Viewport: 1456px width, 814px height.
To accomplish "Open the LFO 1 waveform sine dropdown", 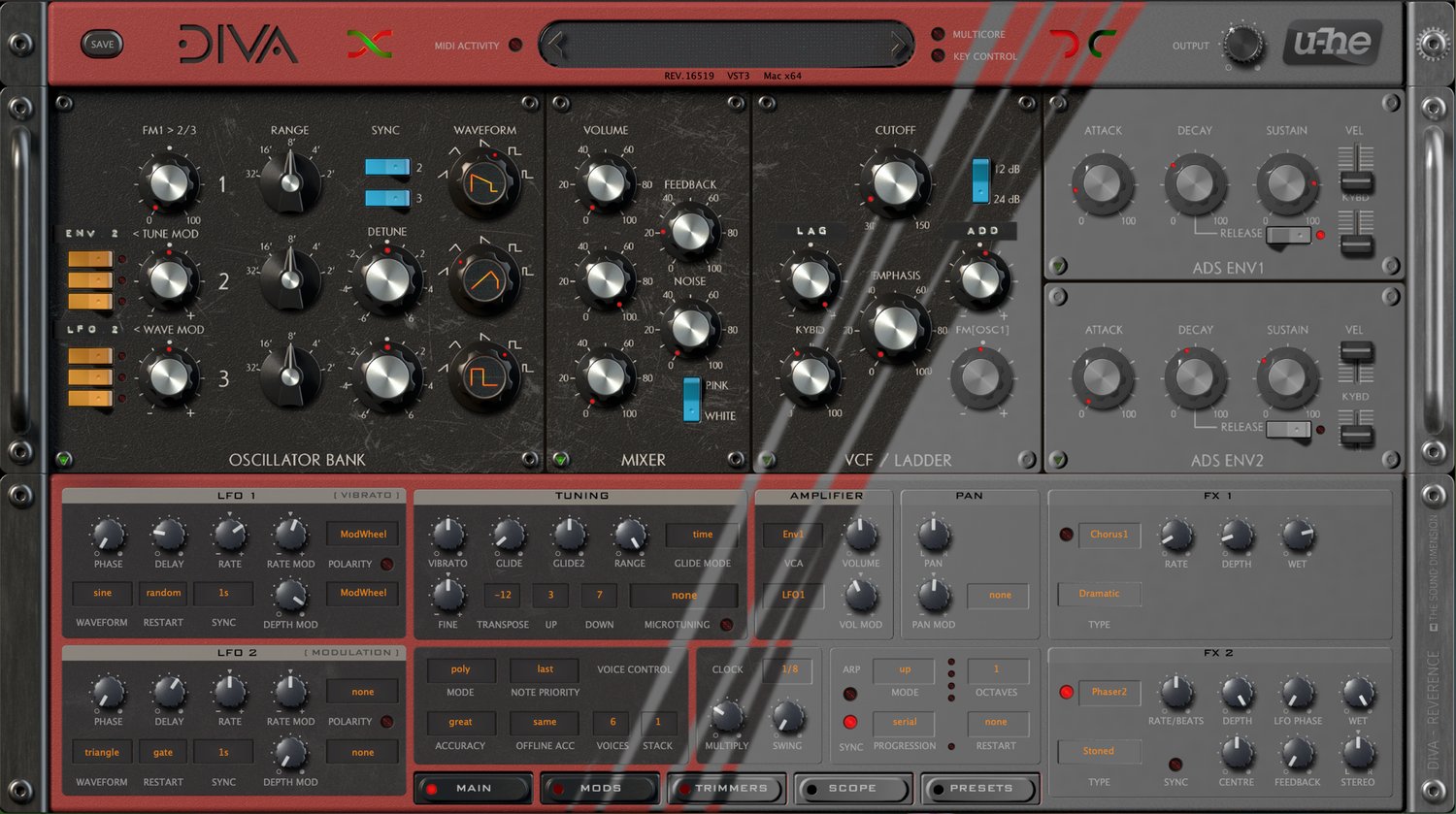I will coord(102,593).
